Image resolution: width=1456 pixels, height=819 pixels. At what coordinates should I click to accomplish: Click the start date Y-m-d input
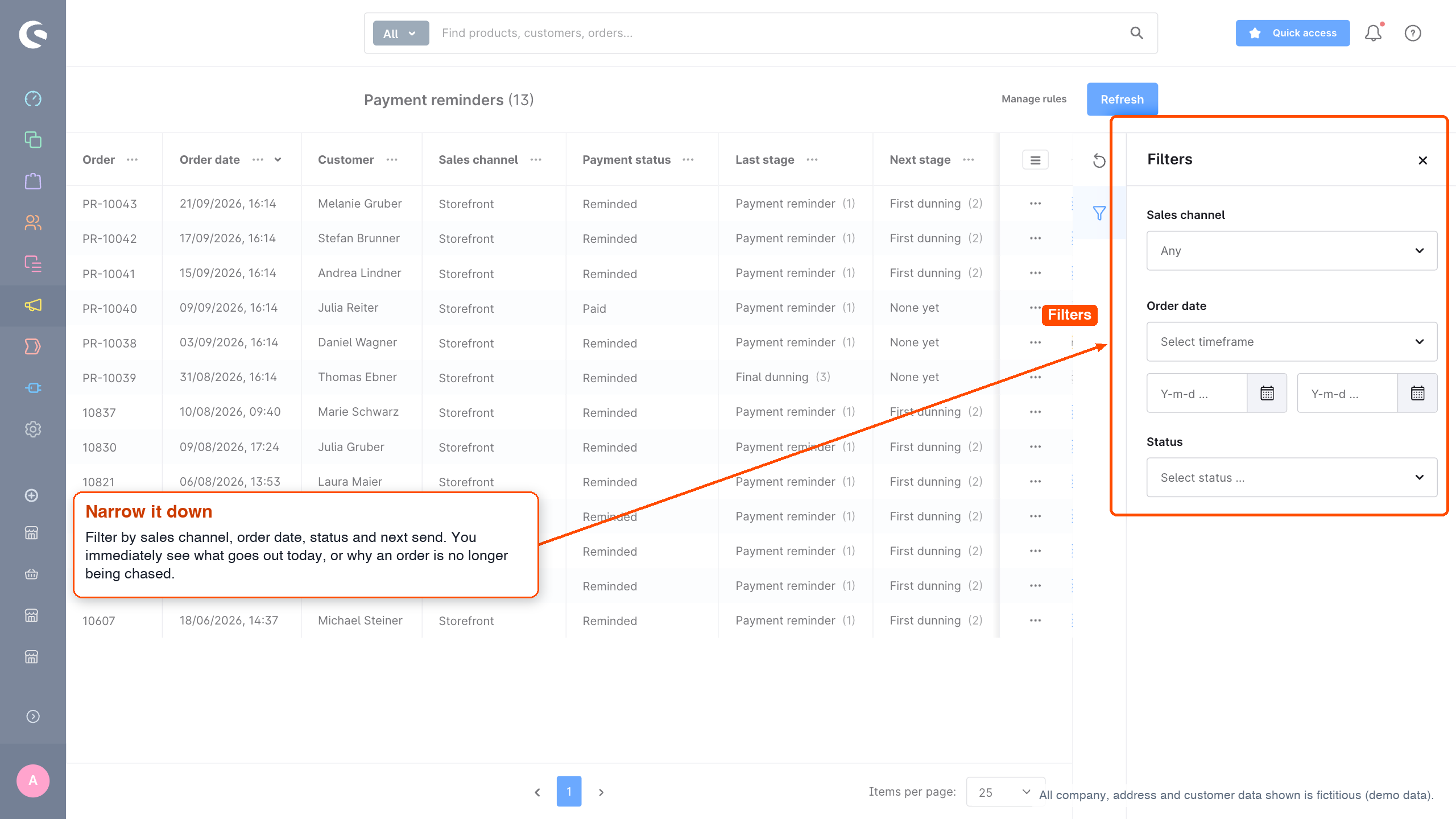(x=1197, y=393)
